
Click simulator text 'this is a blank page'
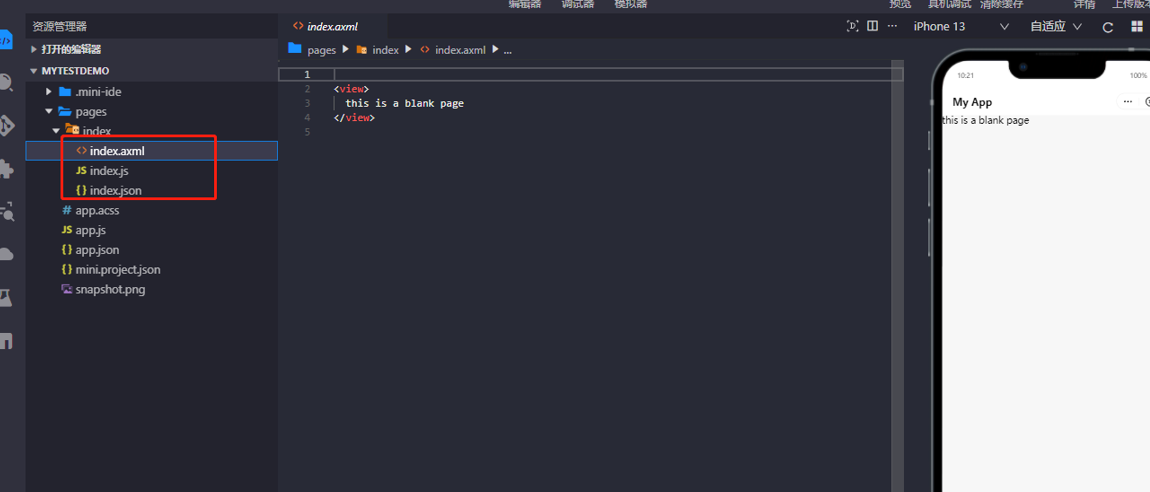985,120
